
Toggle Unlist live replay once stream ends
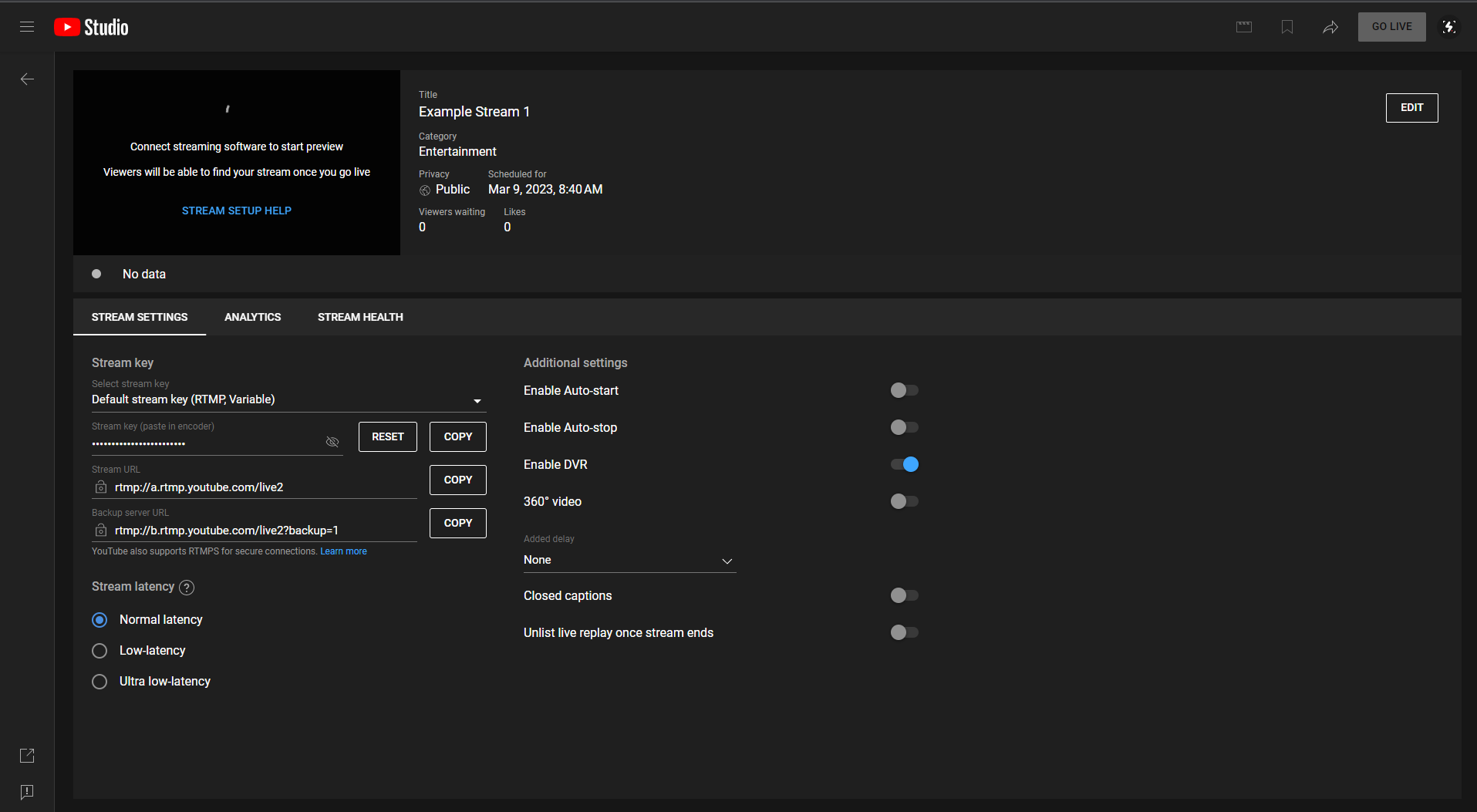click(904, 632)
